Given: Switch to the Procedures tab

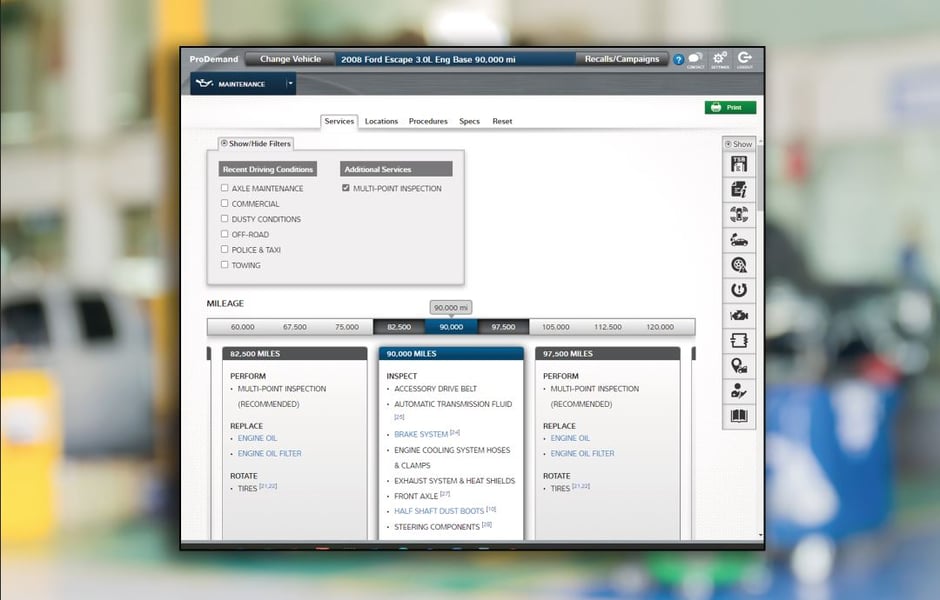Looking at the screenshot, I should tap(428, 122).
